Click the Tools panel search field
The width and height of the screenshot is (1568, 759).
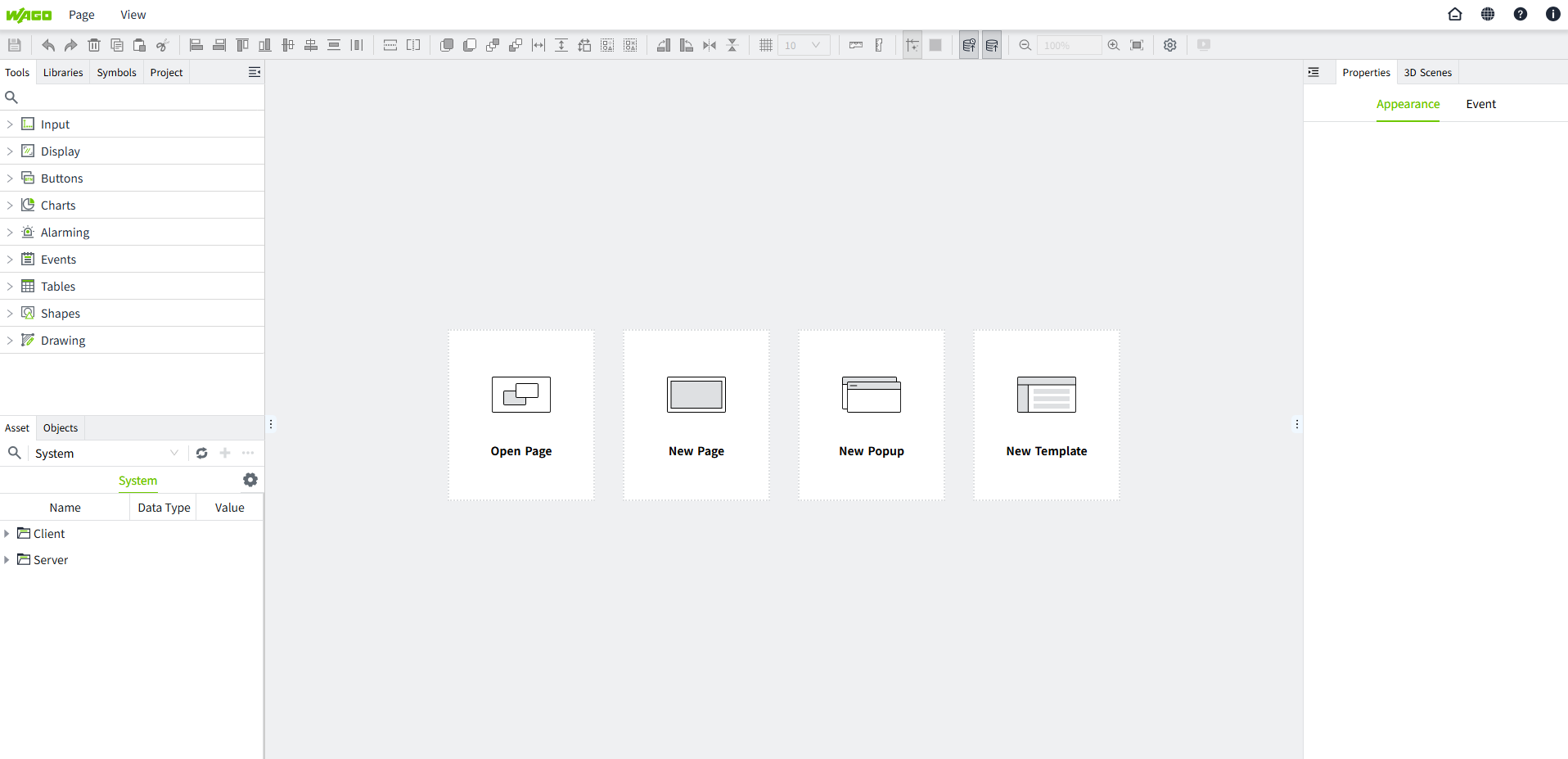point(135,97)
